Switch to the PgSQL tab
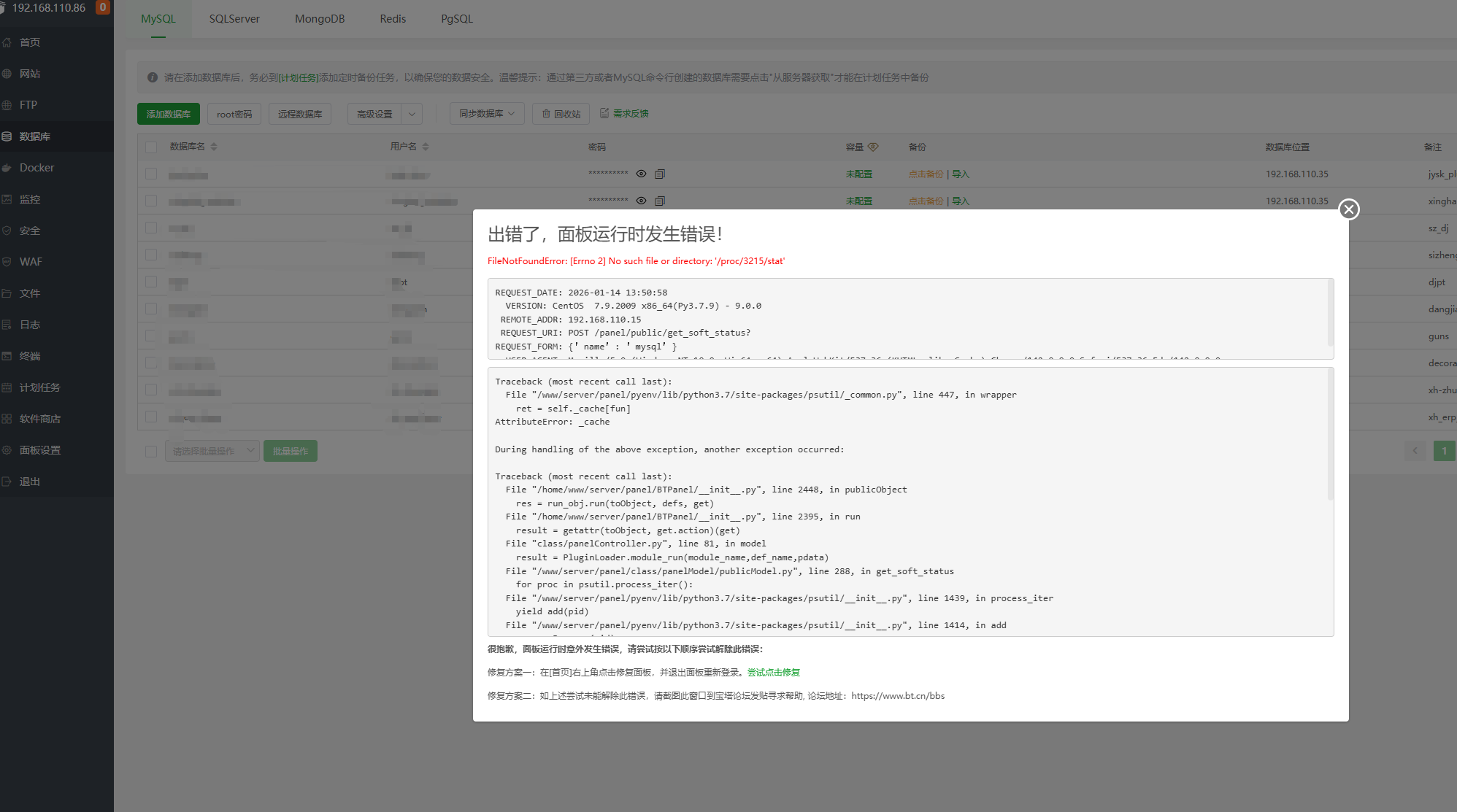 (457, 19)
